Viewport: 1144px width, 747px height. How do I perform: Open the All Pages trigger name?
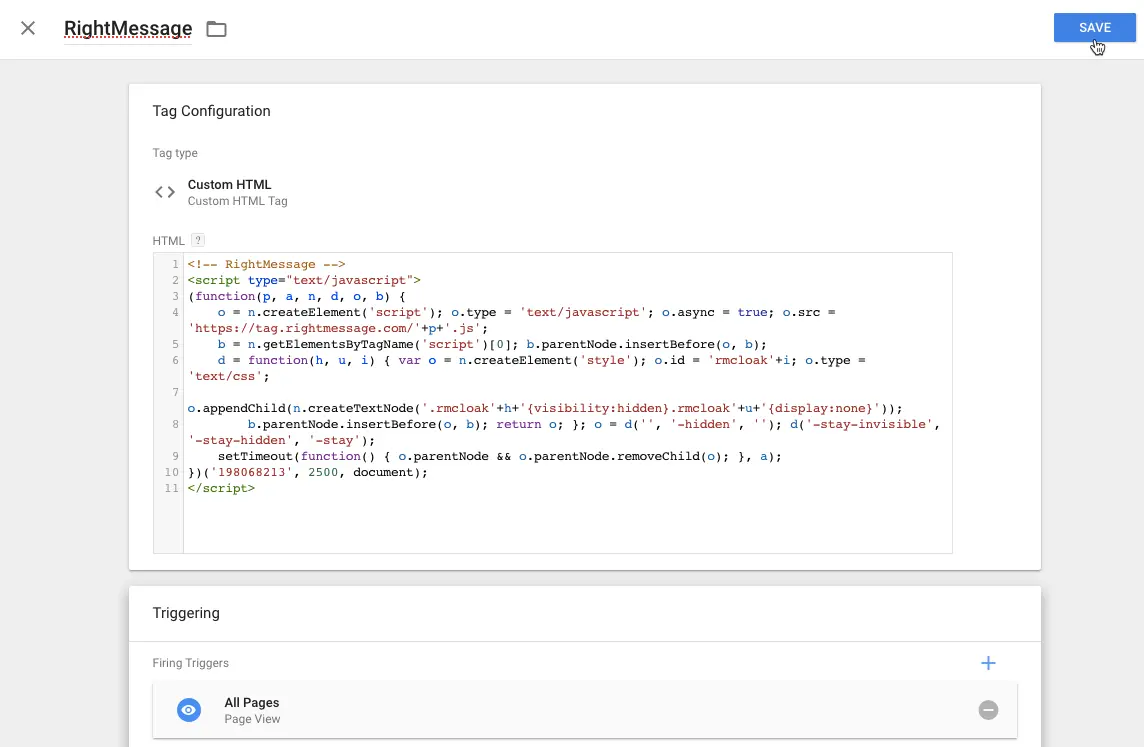pos(252,703)
